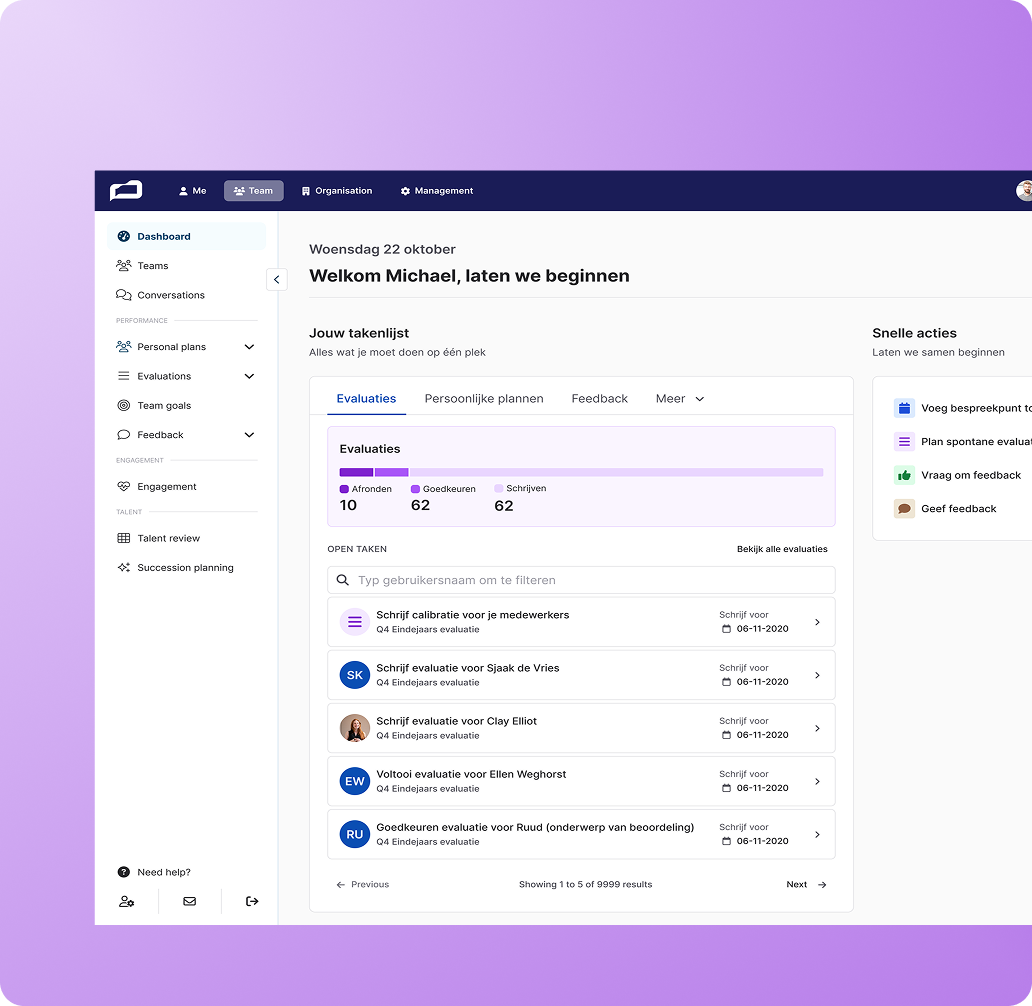The height and width of the screenshot is (1006, 1032).
Task: Click the Schrijven legend swatch
Action: click(x=499, y=489)
